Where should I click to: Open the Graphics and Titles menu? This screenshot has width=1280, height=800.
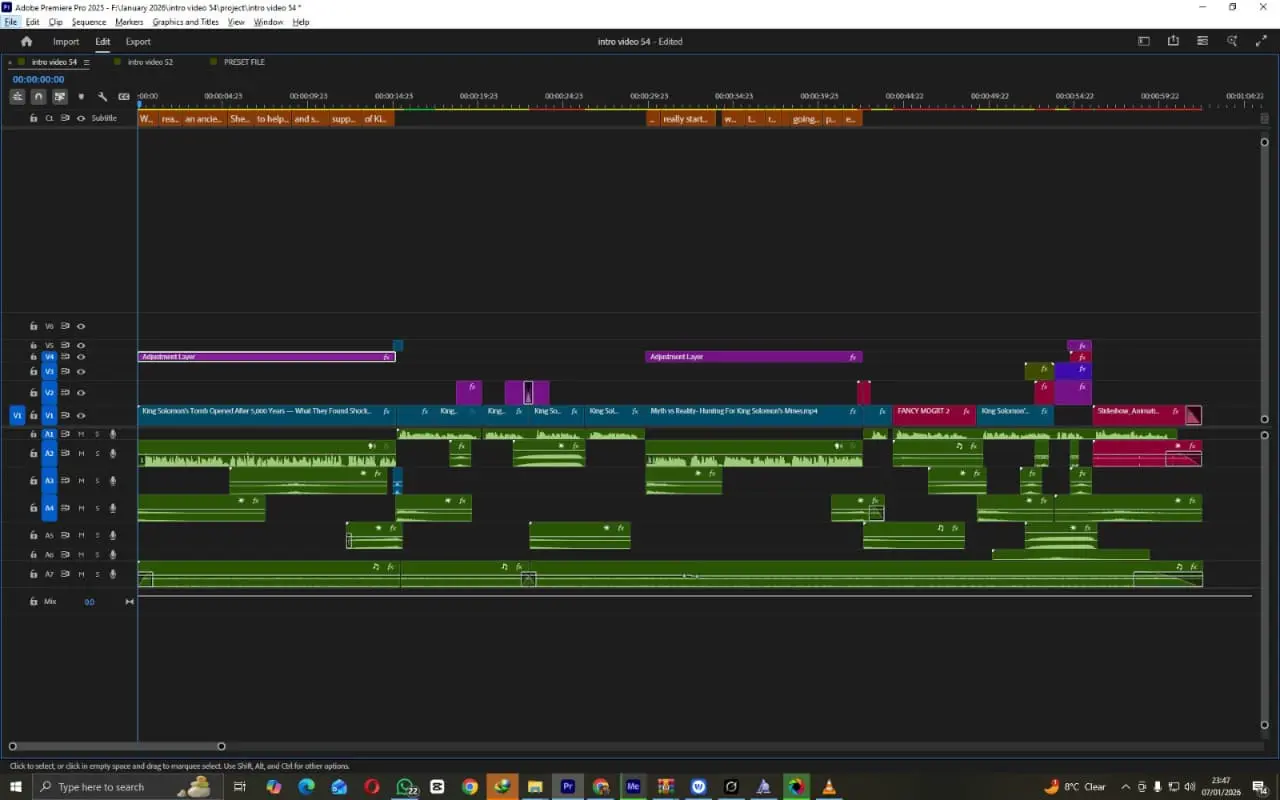[x=185, y=22]
